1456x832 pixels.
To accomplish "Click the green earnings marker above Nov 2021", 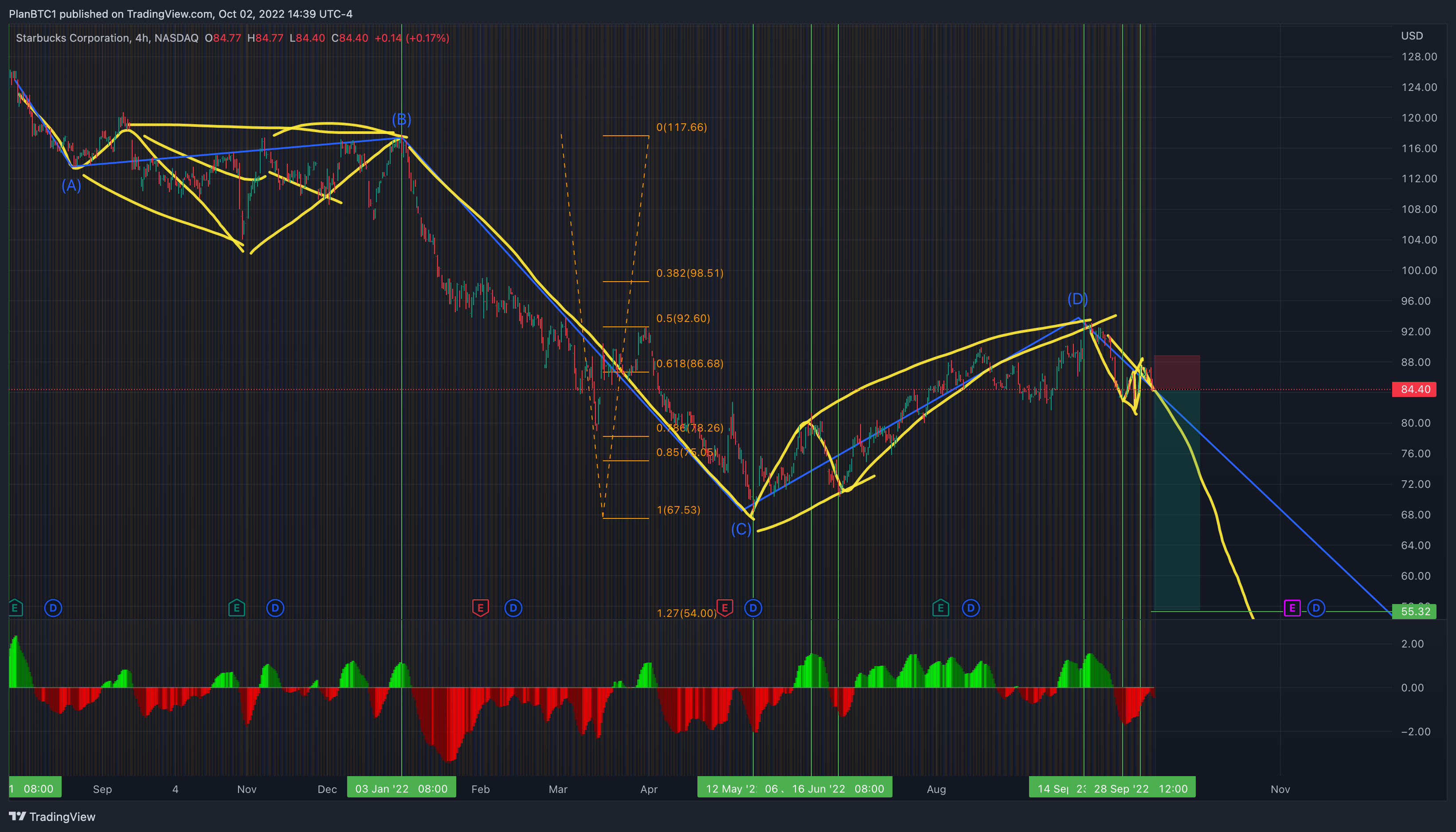I will (x=236, y=608).
